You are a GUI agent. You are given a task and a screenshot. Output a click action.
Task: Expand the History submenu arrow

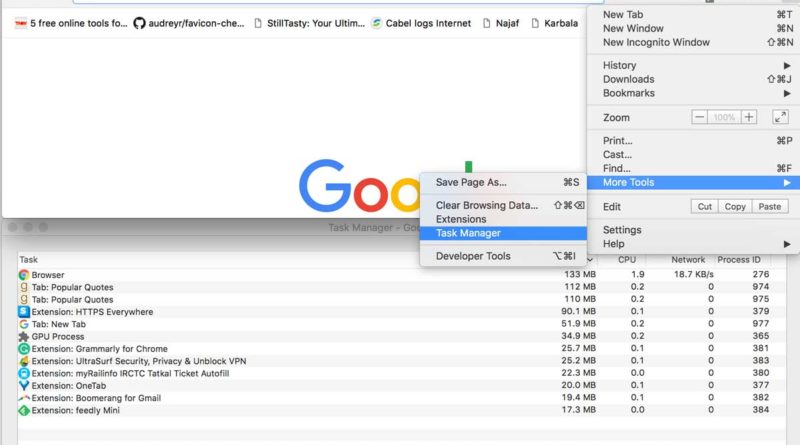[x=787, y=65]
